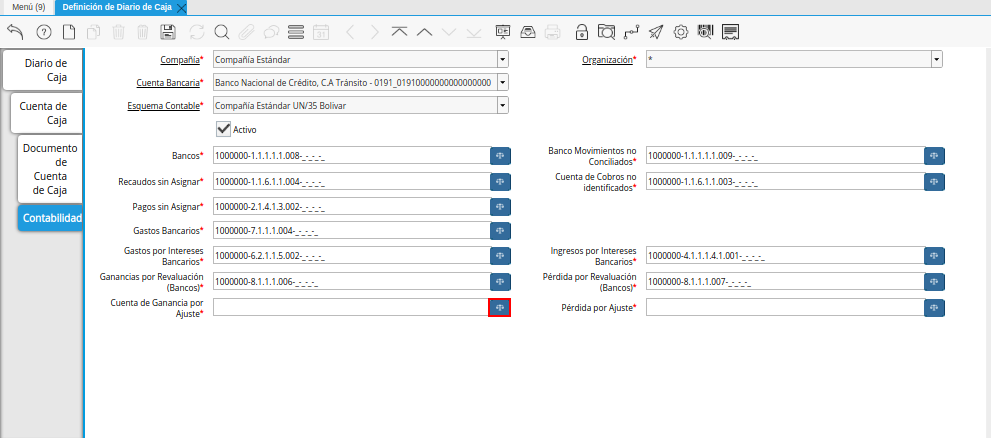Click the parent tab left chevron icon
Screen dimensions: 991x438
pyautogui.click(x=350, y=32)
